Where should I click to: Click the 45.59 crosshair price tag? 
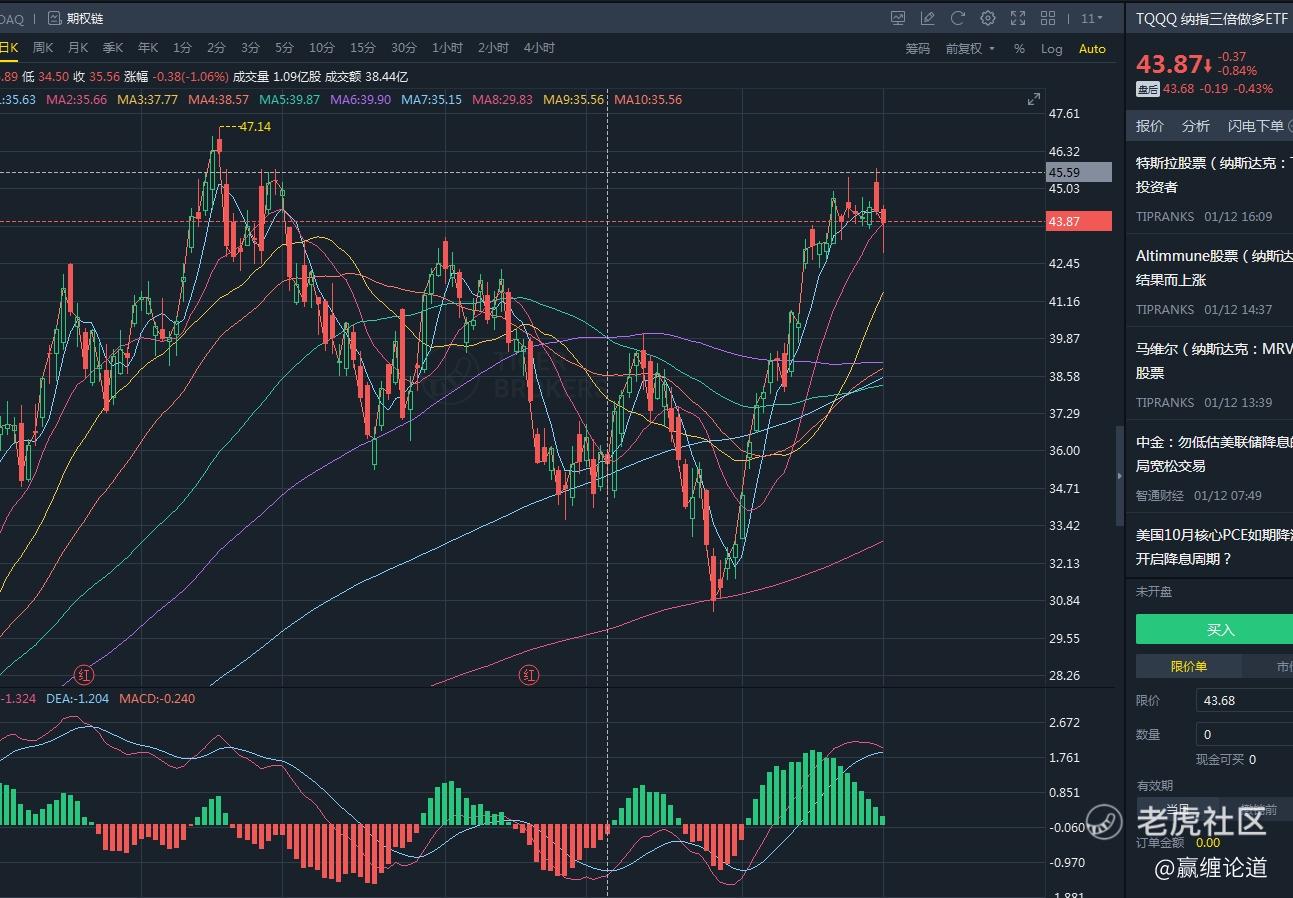coord(1078,172)
